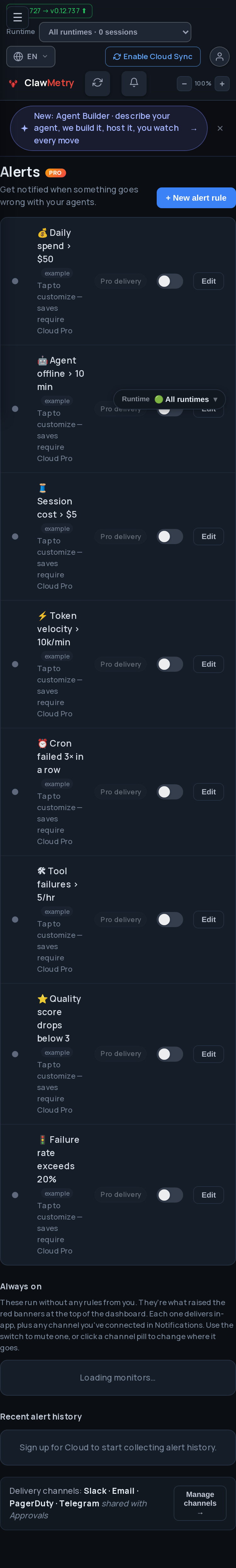Open the All runtimes sessions dropdown

(115, 32)
